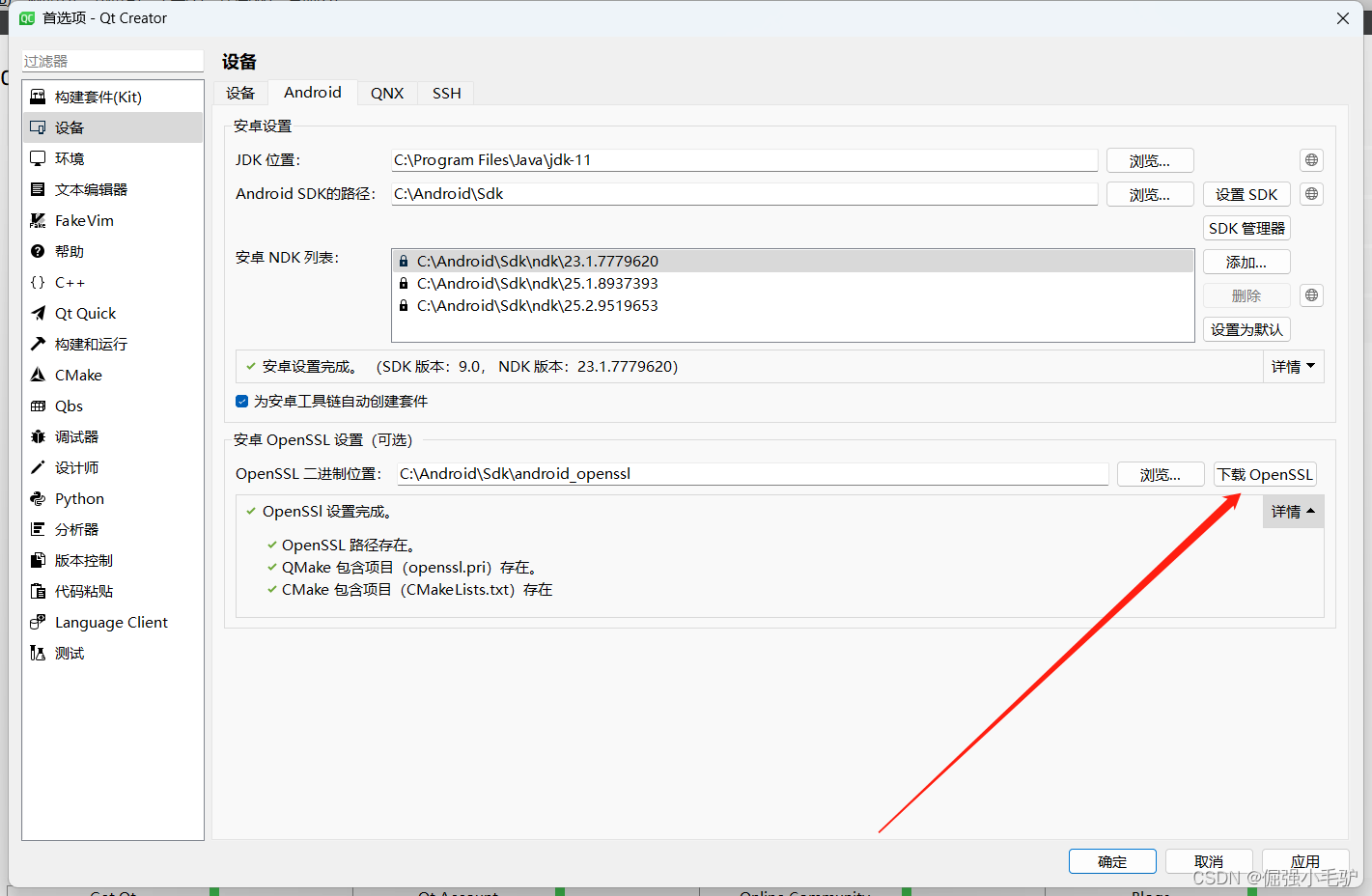Screen dimensions: 1372x896
Task: Click the globe icon beside 删除 button
Action: [x=1311, y=295]
